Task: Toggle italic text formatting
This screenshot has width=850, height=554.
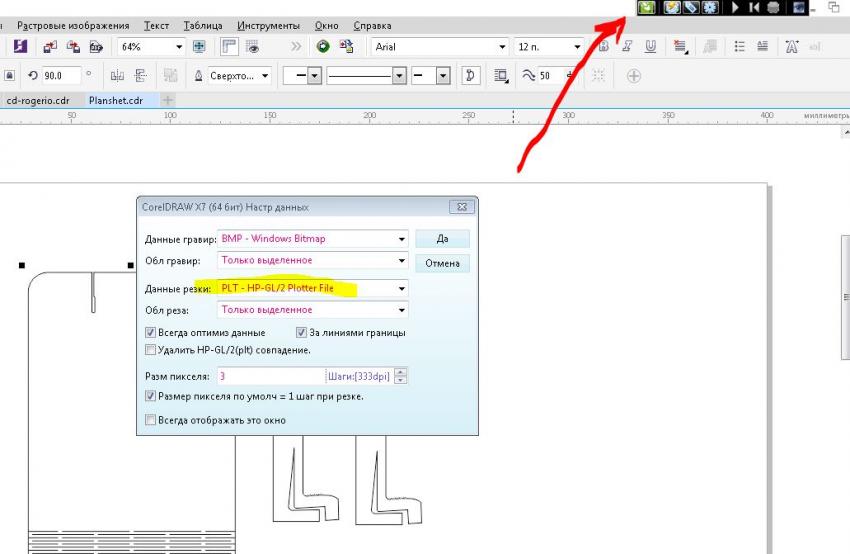Action: tap(628, 47)
